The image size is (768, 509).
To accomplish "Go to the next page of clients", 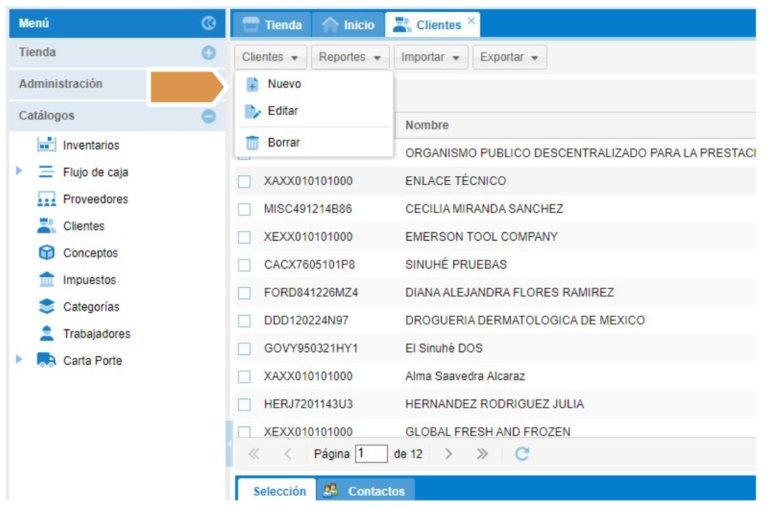I will (x=449, y=454).
